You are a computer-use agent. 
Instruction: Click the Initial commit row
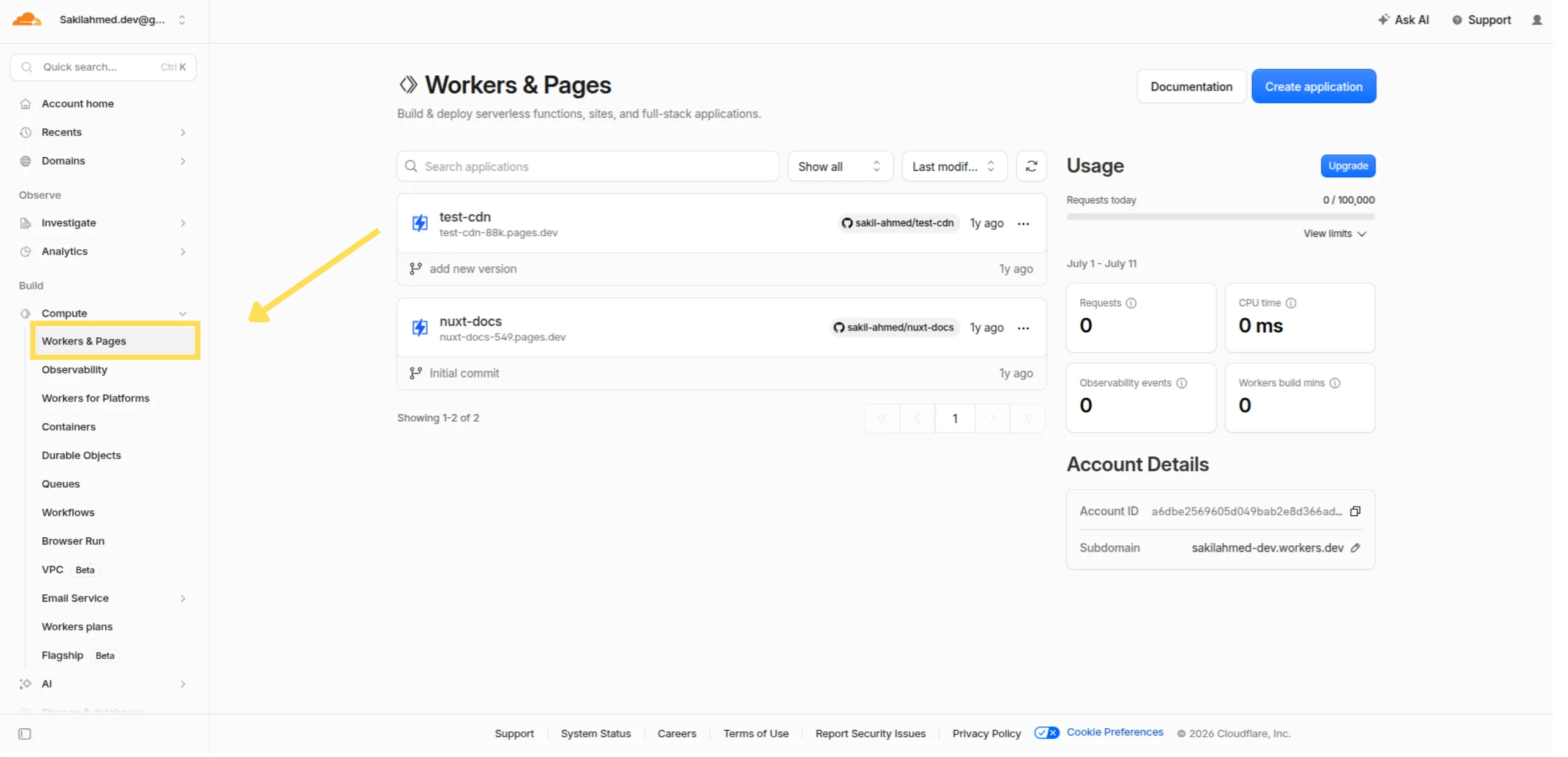click(722, 374)
